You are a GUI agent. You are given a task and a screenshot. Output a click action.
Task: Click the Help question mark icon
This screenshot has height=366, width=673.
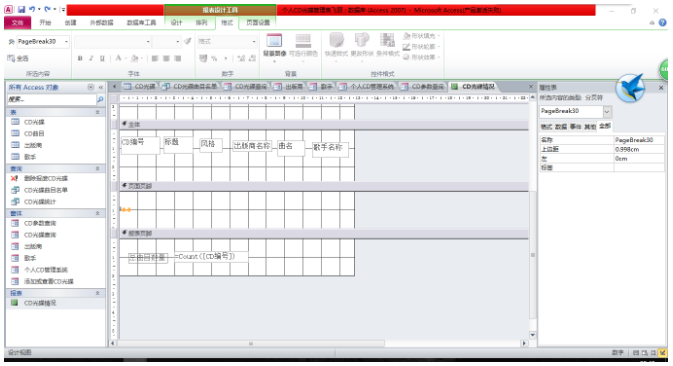(x=663, y=22)
